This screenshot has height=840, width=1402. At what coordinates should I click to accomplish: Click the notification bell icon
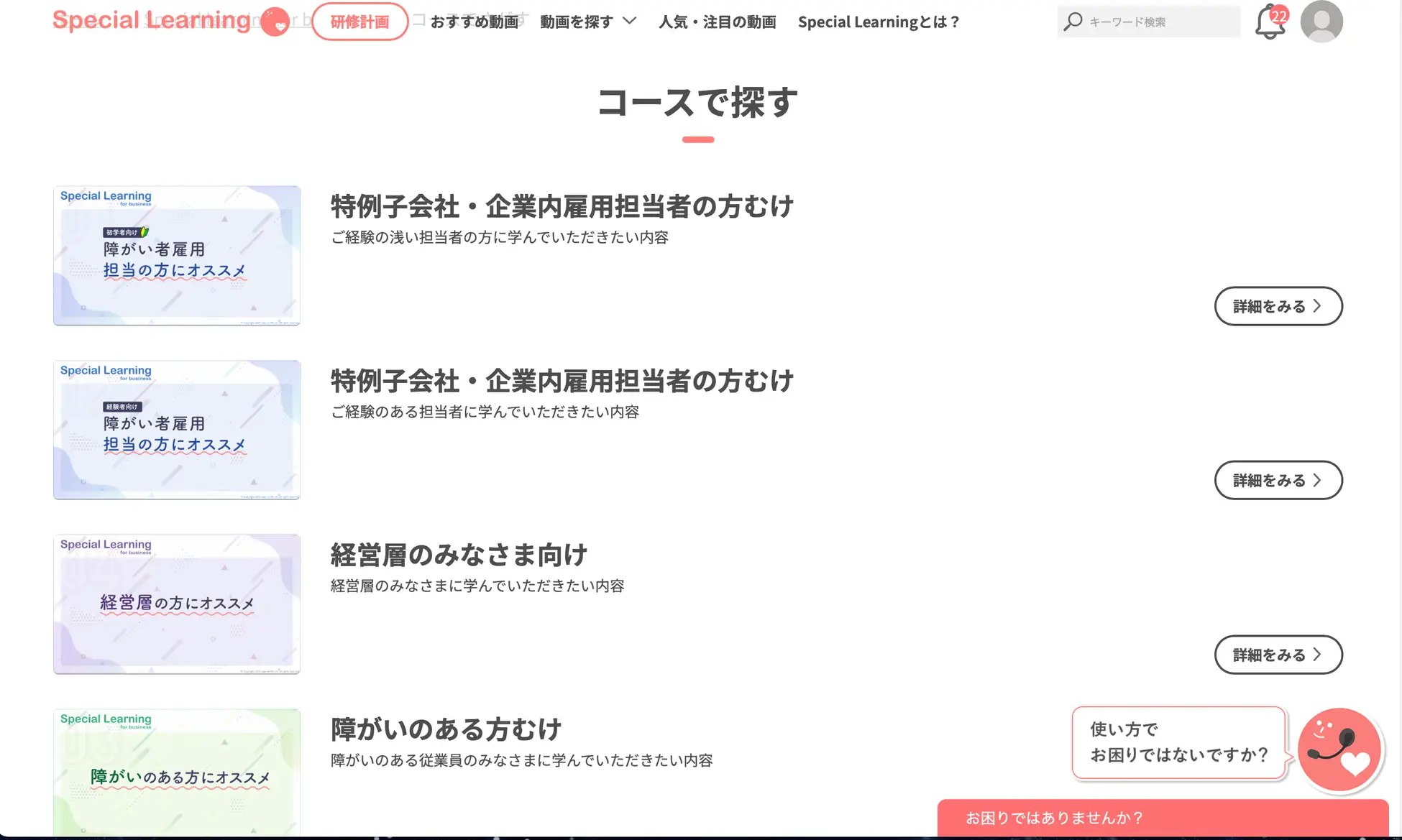[1270, 22]
